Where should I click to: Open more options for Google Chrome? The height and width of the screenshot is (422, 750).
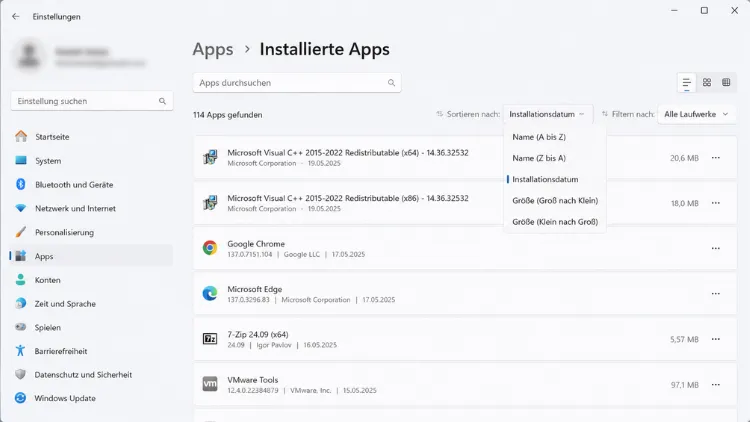[x=716, y=248]
